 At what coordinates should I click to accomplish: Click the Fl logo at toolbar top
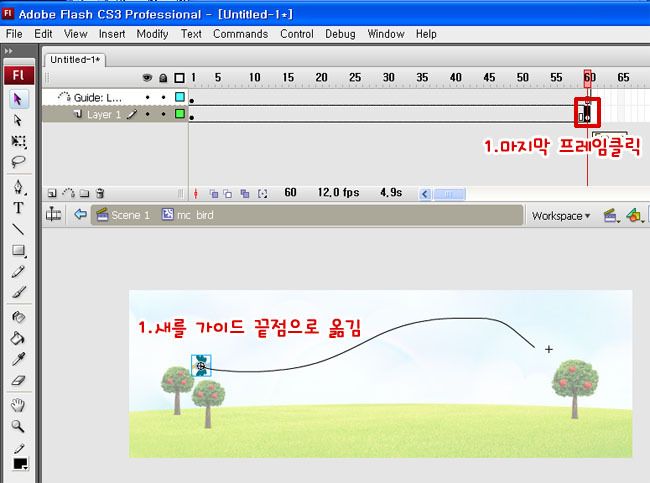(19, 76)
